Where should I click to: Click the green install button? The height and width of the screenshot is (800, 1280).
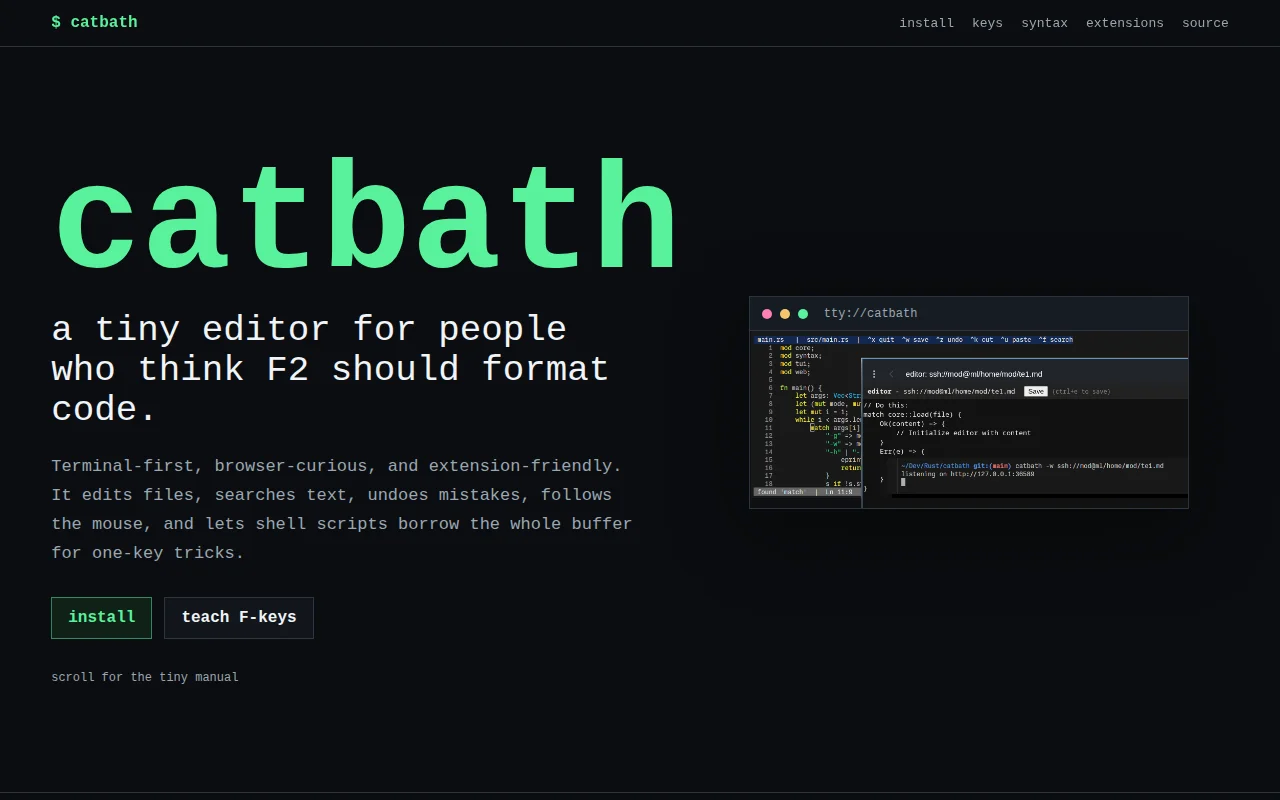(101, 618)
